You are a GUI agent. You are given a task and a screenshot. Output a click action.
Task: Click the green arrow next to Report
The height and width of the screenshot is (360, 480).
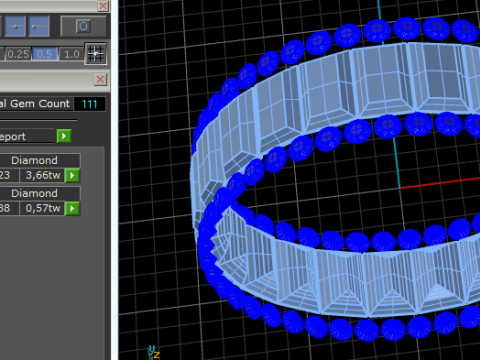point(64,136)
